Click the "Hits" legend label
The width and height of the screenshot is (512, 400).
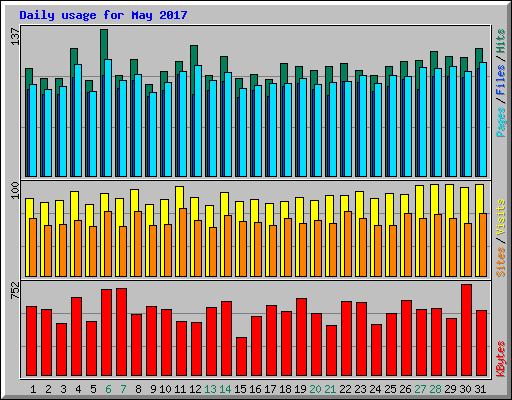pos(501,41)
